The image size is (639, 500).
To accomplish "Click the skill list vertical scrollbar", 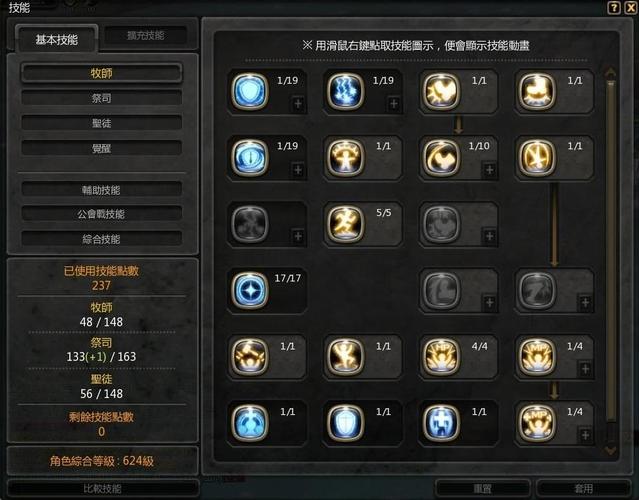I will [x=610, y=251].
